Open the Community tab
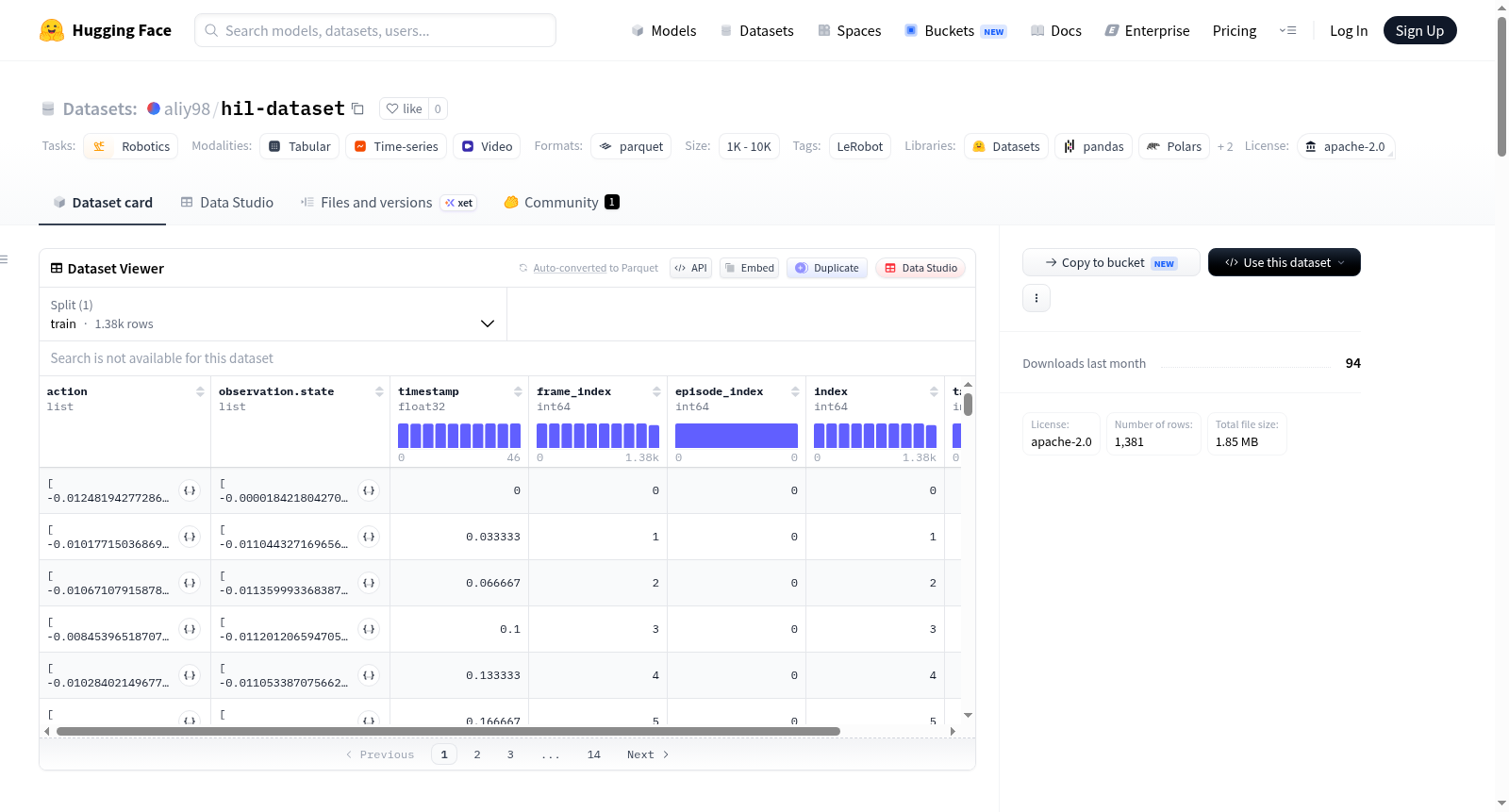This screenshot has width=1509, height=812. pos(561,203)
